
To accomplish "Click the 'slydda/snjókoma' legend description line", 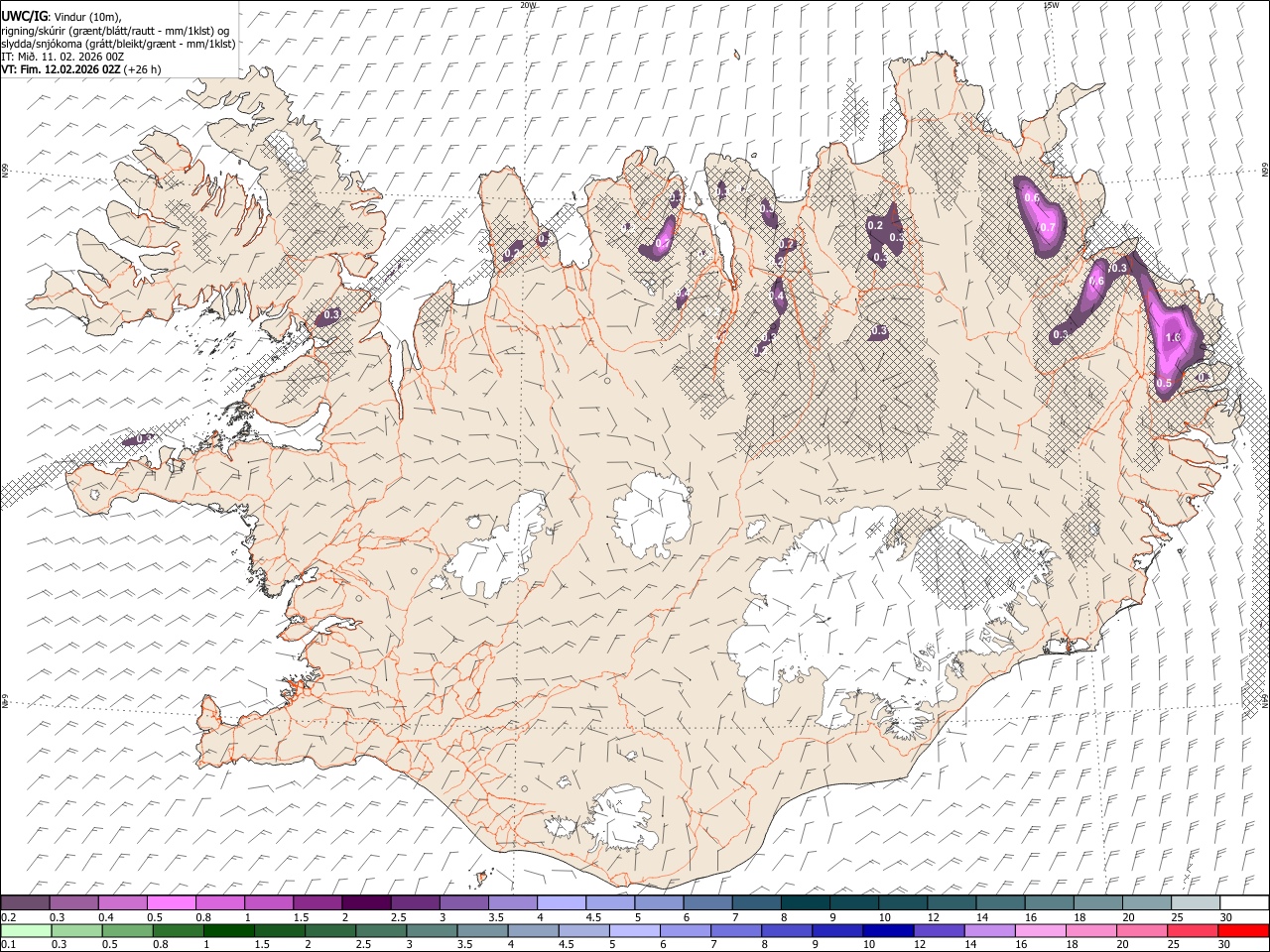I will [118, 44].
